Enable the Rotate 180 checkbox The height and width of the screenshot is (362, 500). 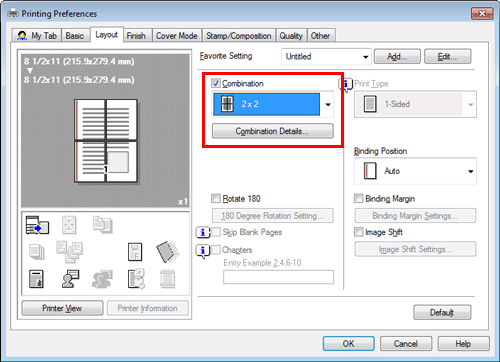(216, 199)
